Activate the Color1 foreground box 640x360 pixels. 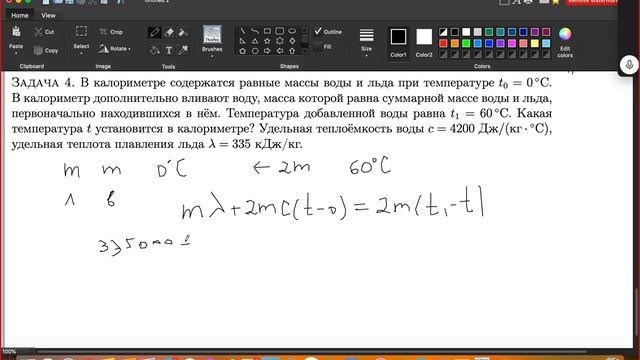click(x=398, y=42)
